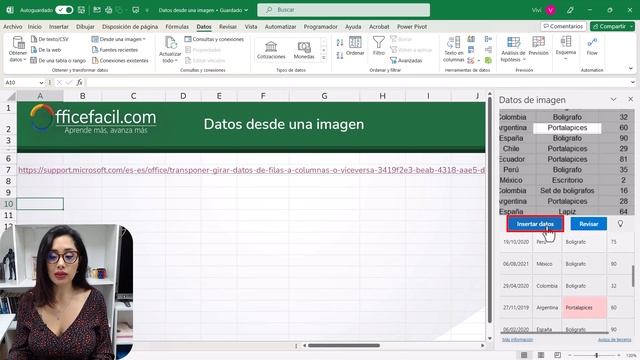Select the row 7 header
Image resolution: width=640 pixels, height=360 pixels.
coord(8,170)
